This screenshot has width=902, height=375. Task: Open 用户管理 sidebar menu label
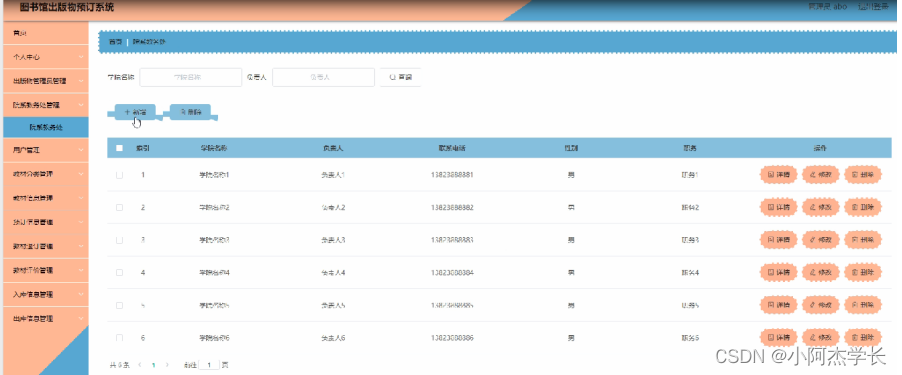[x=26, y=150]
